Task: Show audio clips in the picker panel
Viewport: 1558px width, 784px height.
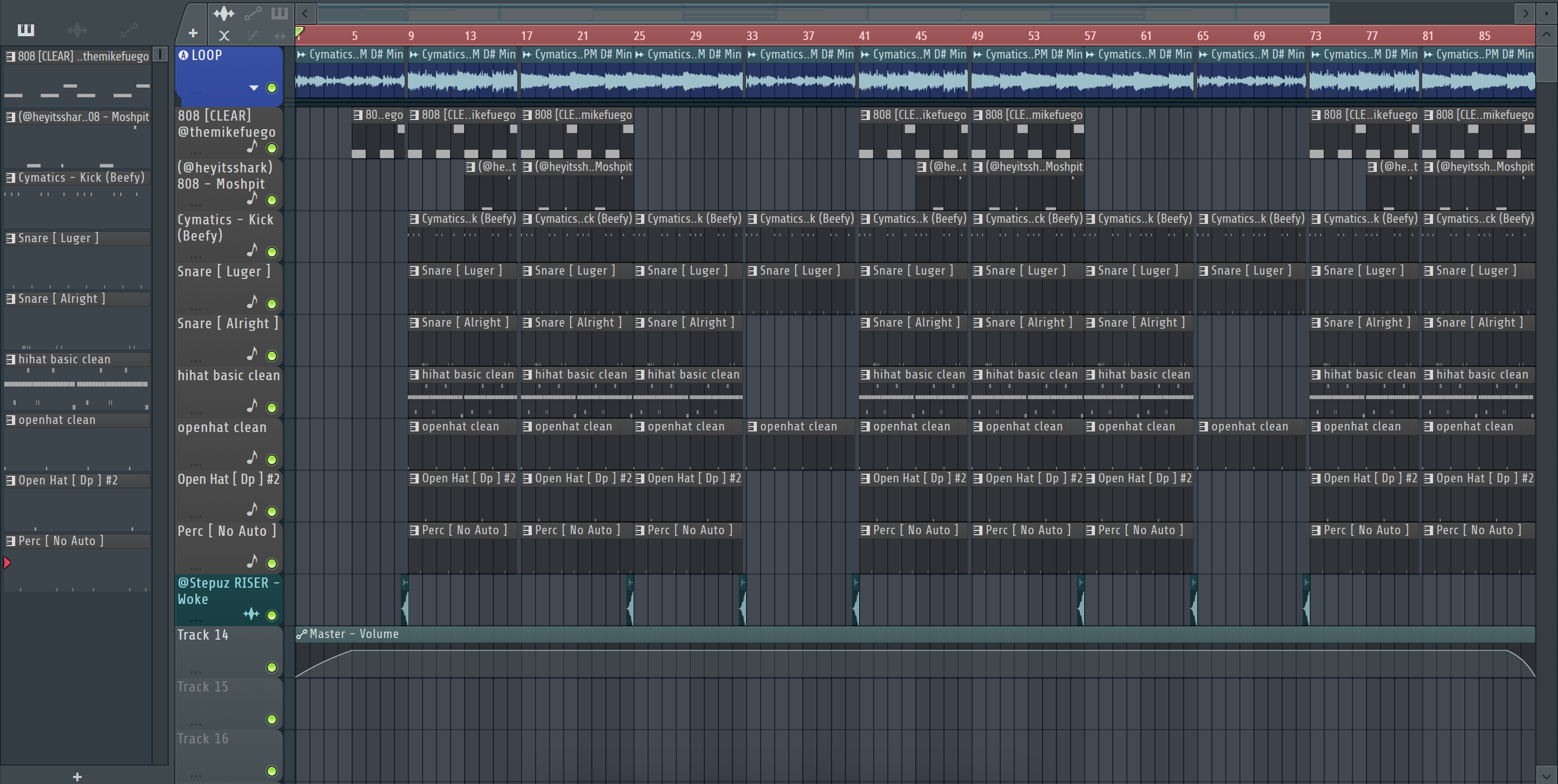Action: [x=77, y=30]
